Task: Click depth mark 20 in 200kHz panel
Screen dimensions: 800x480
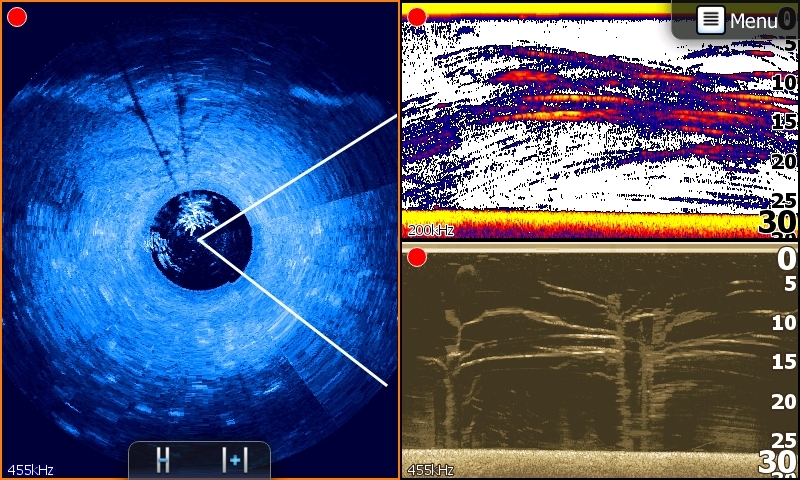Action: click(x=784, y=161)
